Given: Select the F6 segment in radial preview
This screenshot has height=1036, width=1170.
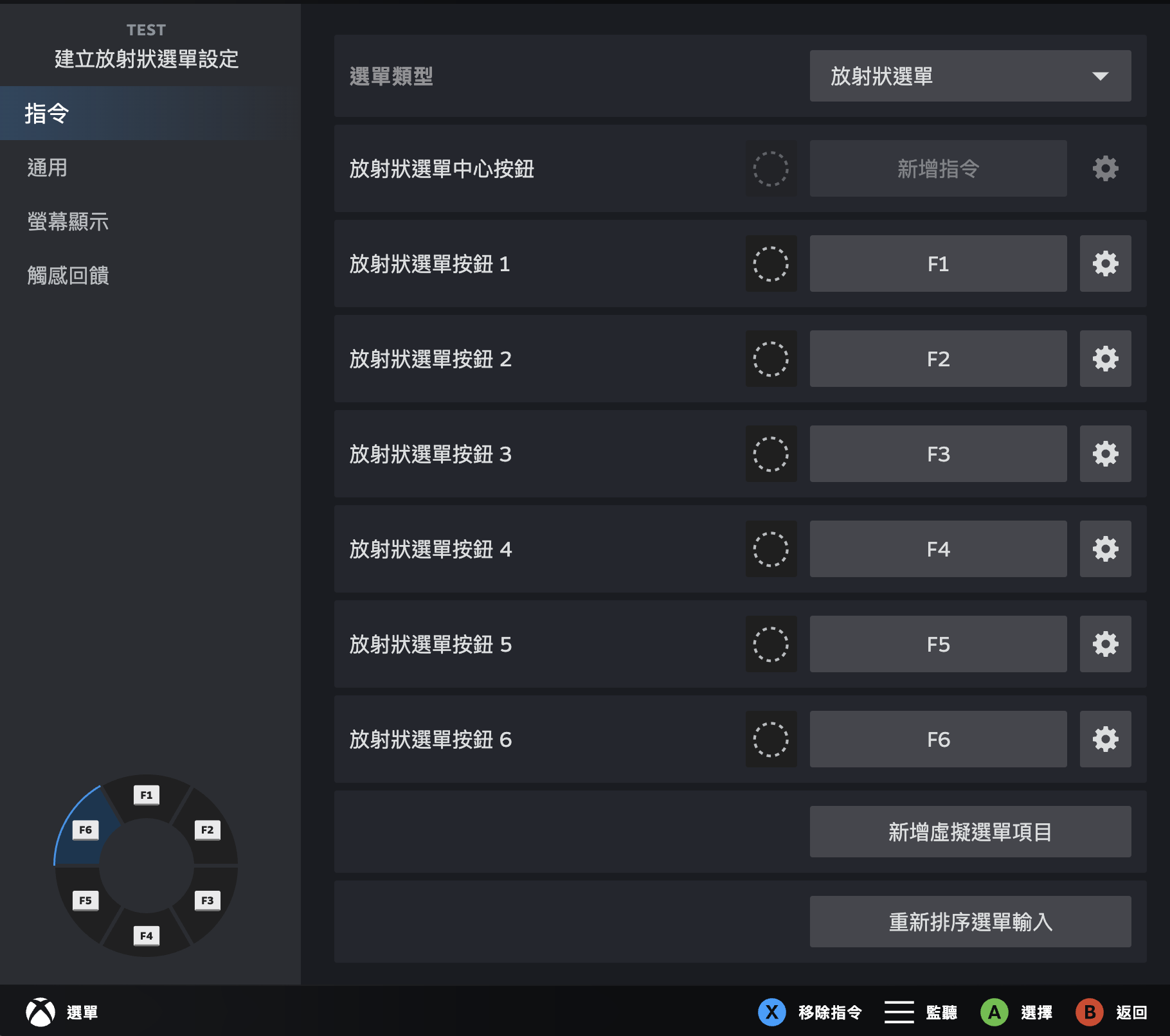Looking at the screenshot, I should (85, 830).
